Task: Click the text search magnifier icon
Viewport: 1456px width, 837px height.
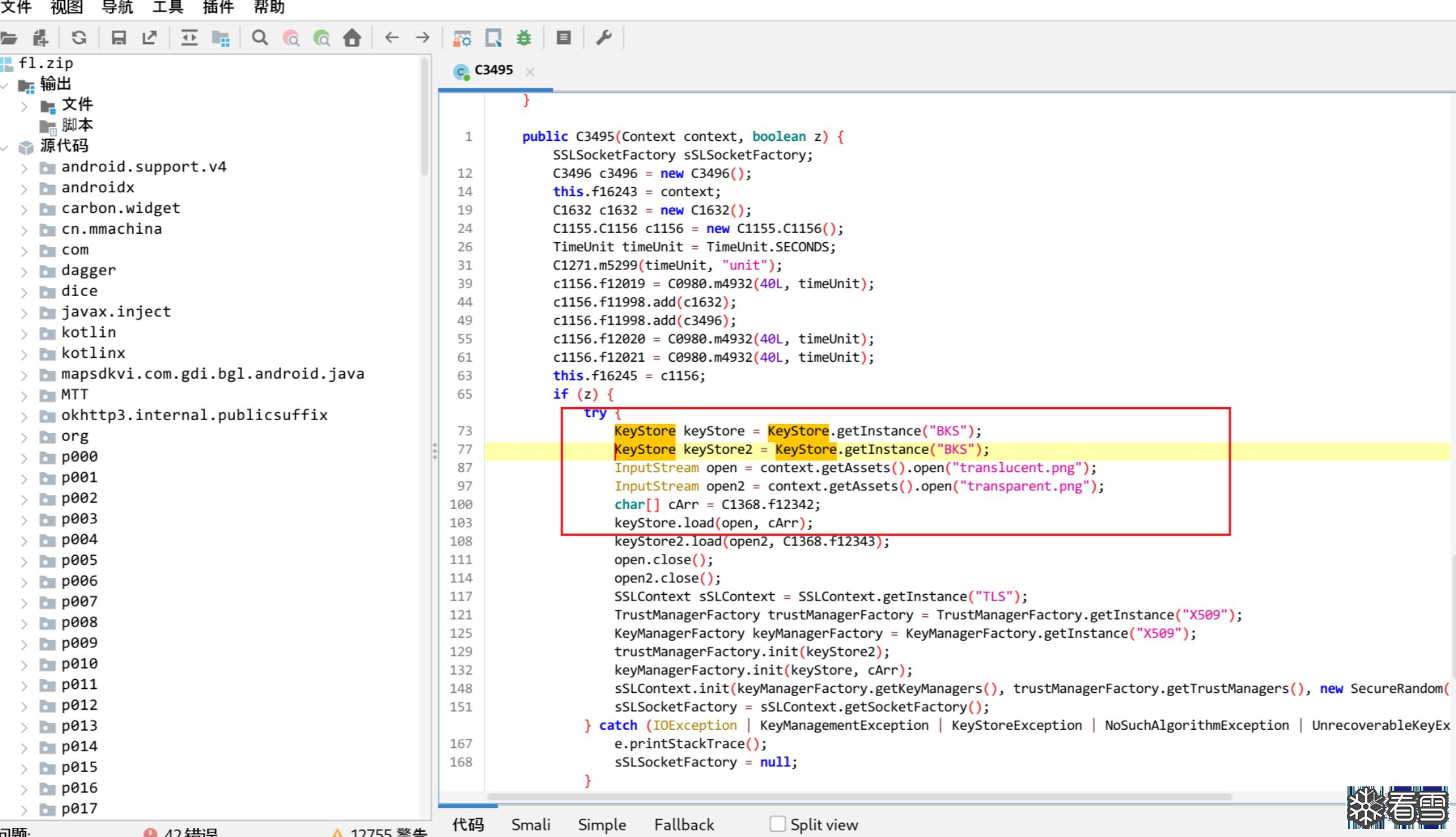Action: (260, 38)
